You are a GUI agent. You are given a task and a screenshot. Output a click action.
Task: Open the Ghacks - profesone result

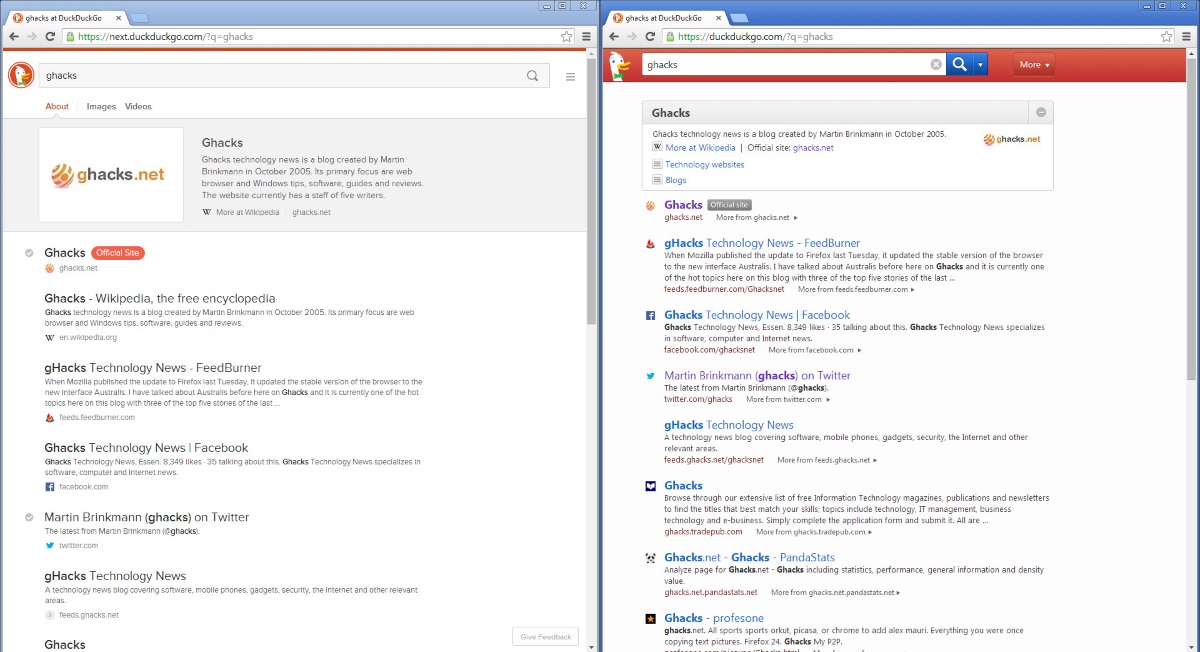click(713, 618)
